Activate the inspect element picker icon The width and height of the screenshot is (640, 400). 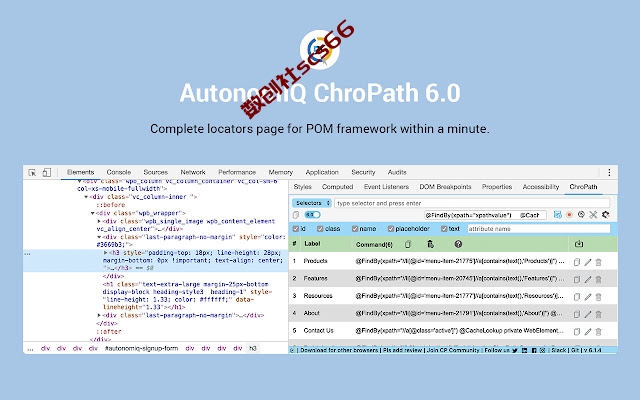32,173
